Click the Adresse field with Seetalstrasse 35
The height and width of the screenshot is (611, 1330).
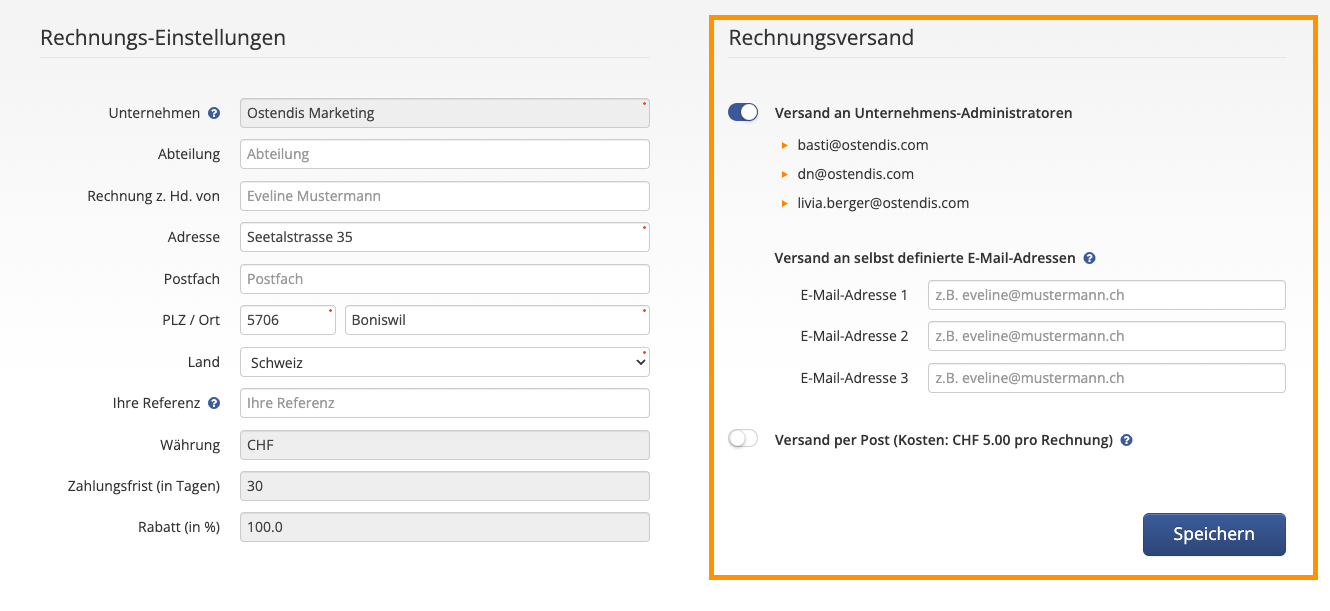coord(445,237)
